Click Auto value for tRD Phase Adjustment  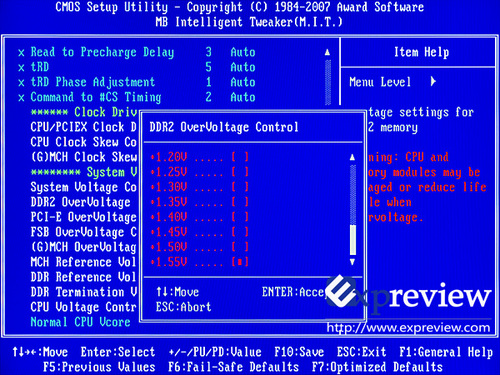pyautogui.click(x=243, y=82)
